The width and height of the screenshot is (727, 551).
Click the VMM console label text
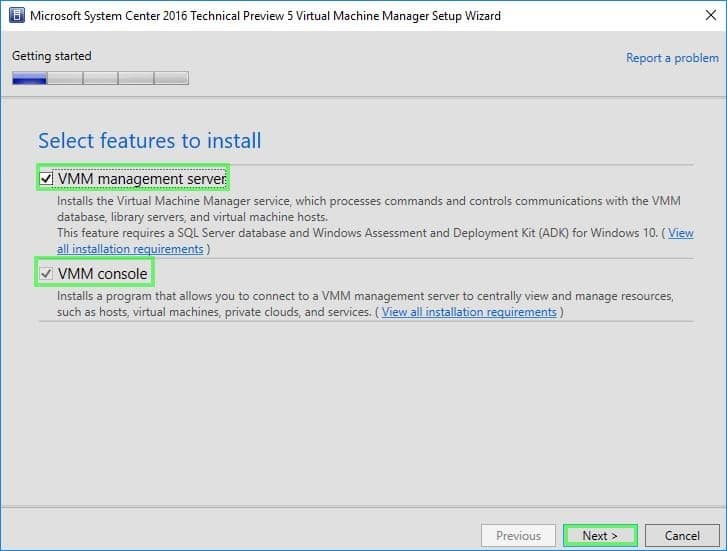point(102,274)
